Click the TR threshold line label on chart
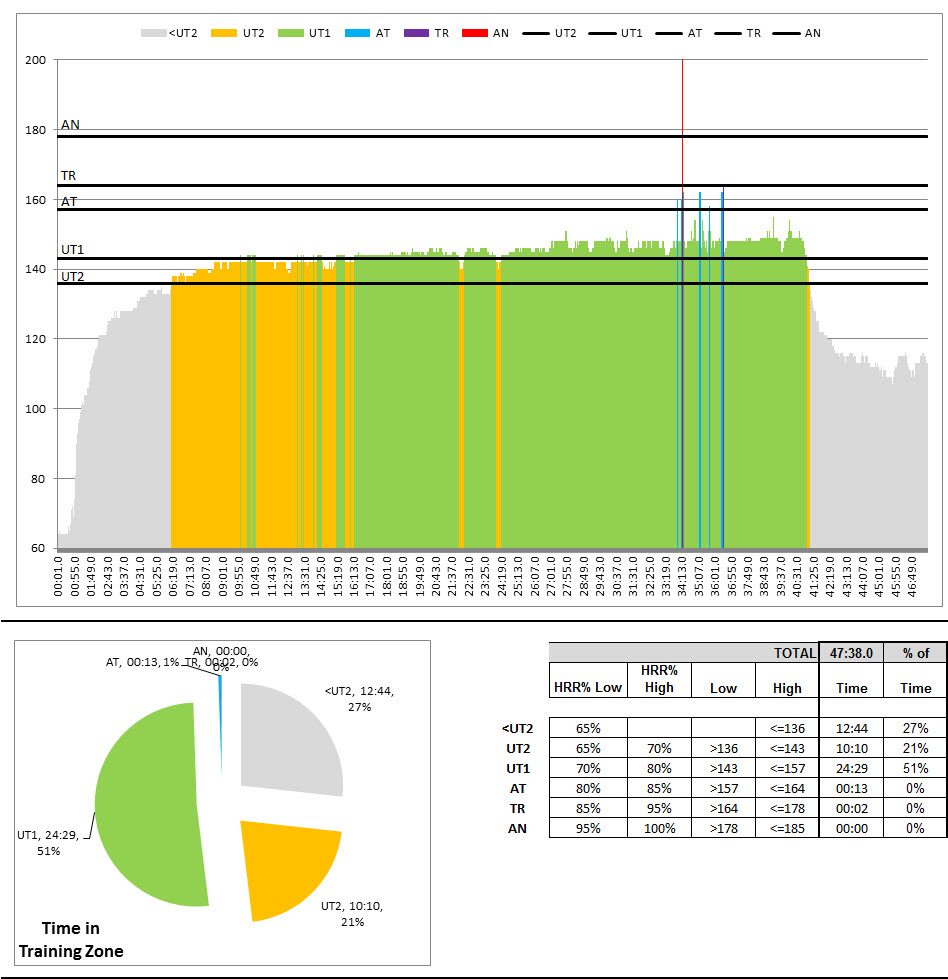This screenshot has width=948, height=979. pyautogui.click(x=68, y=175)
